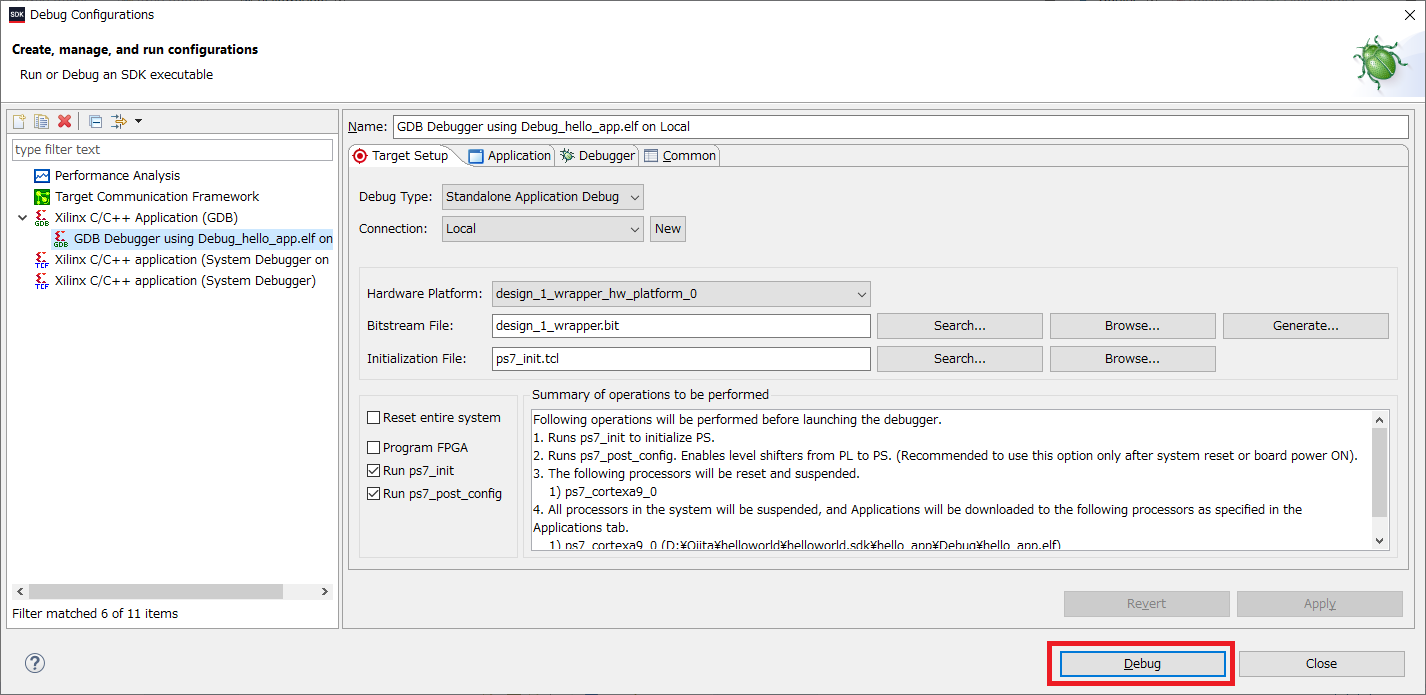Image resolution: width=1426 pixels, height=695 pixels.
Task: Click the Revert button
Action: (1147, 604)
